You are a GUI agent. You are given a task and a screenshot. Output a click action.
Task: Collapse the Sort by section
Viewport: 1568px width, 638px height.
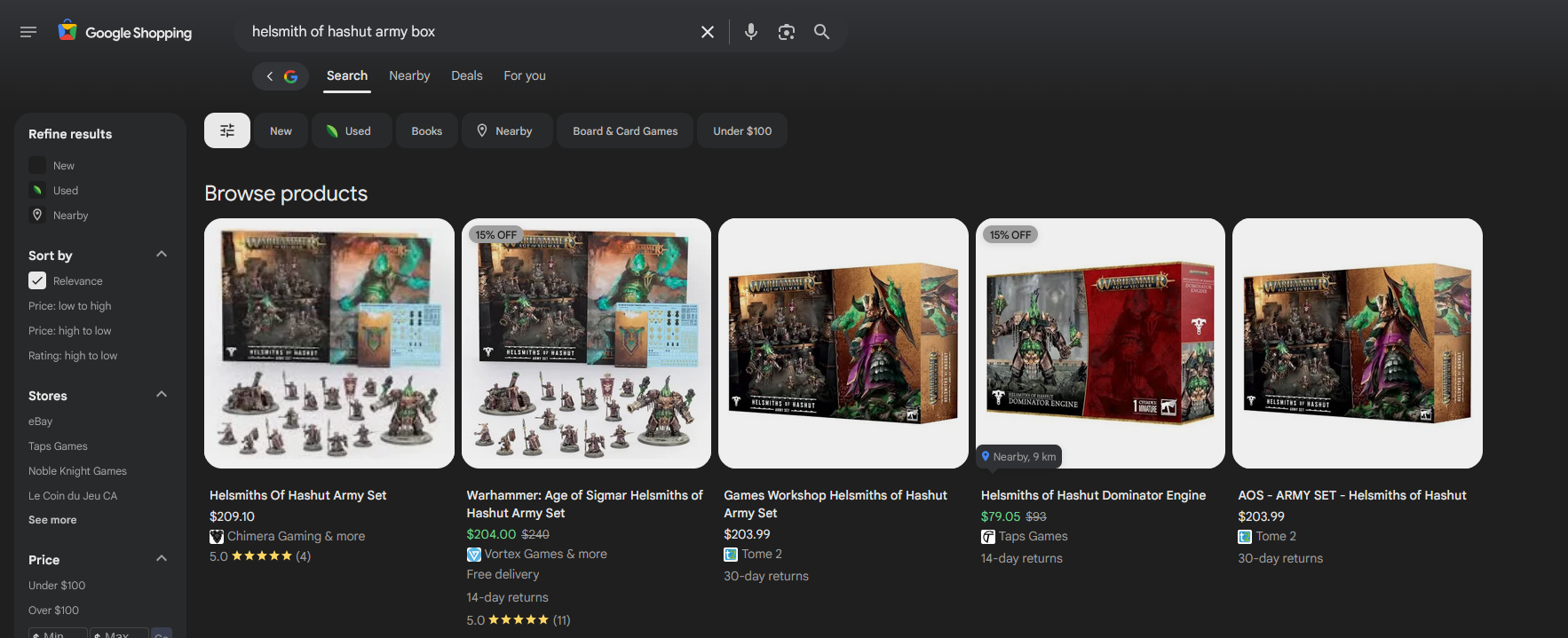162,254
